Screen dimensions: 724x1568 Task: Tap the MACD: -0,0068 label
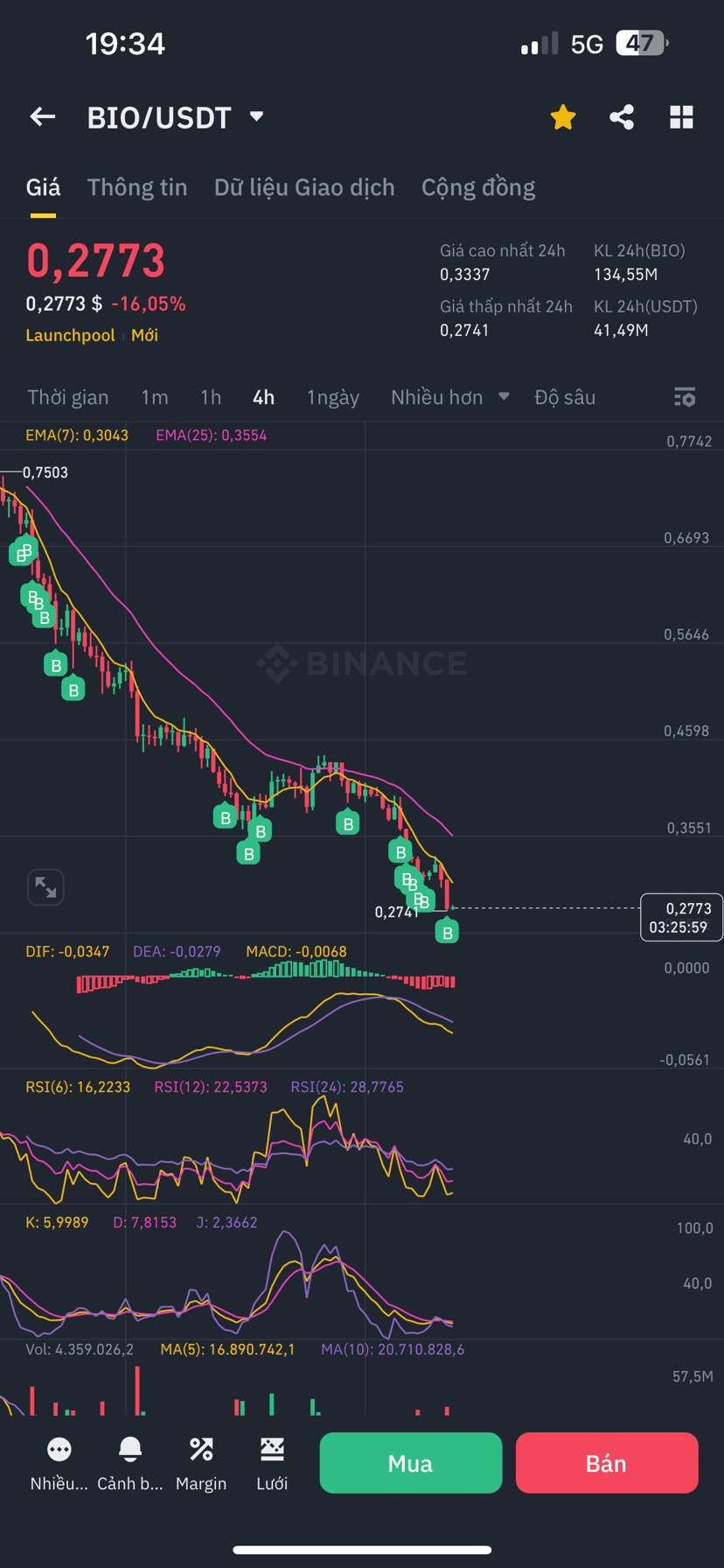[x=296, y=951]
